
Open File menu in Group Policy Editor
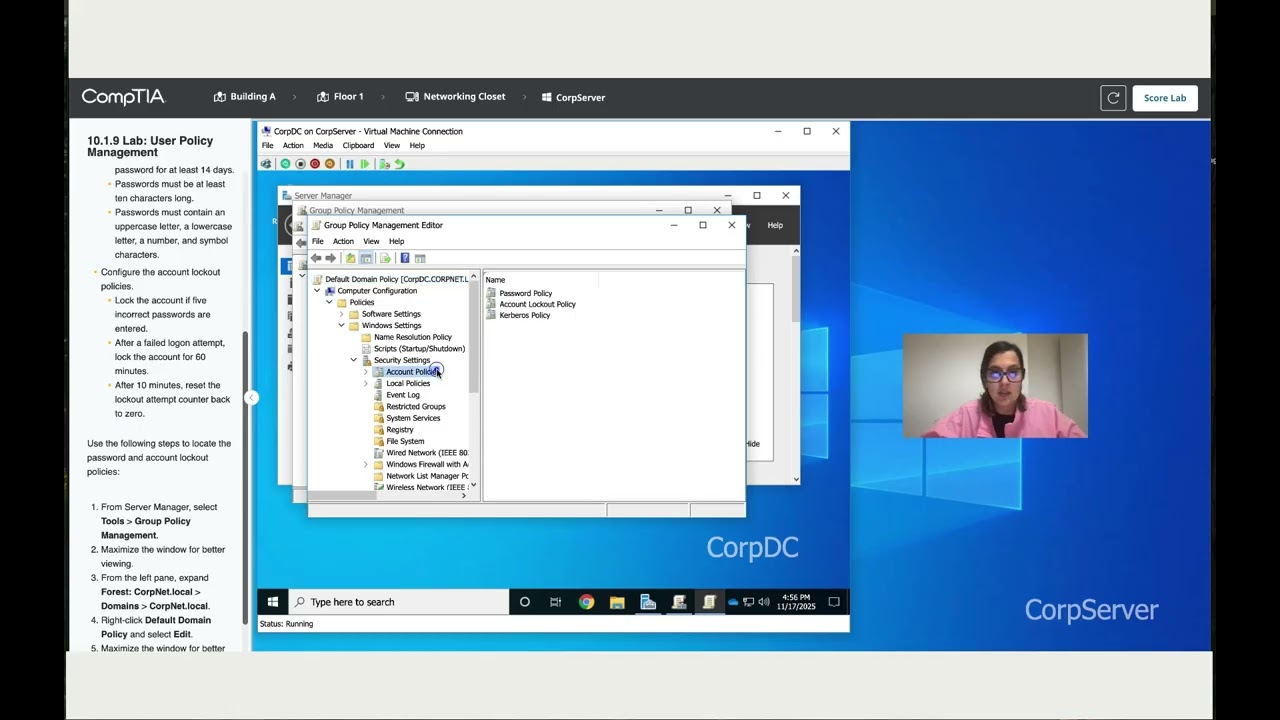pos(318,241)
